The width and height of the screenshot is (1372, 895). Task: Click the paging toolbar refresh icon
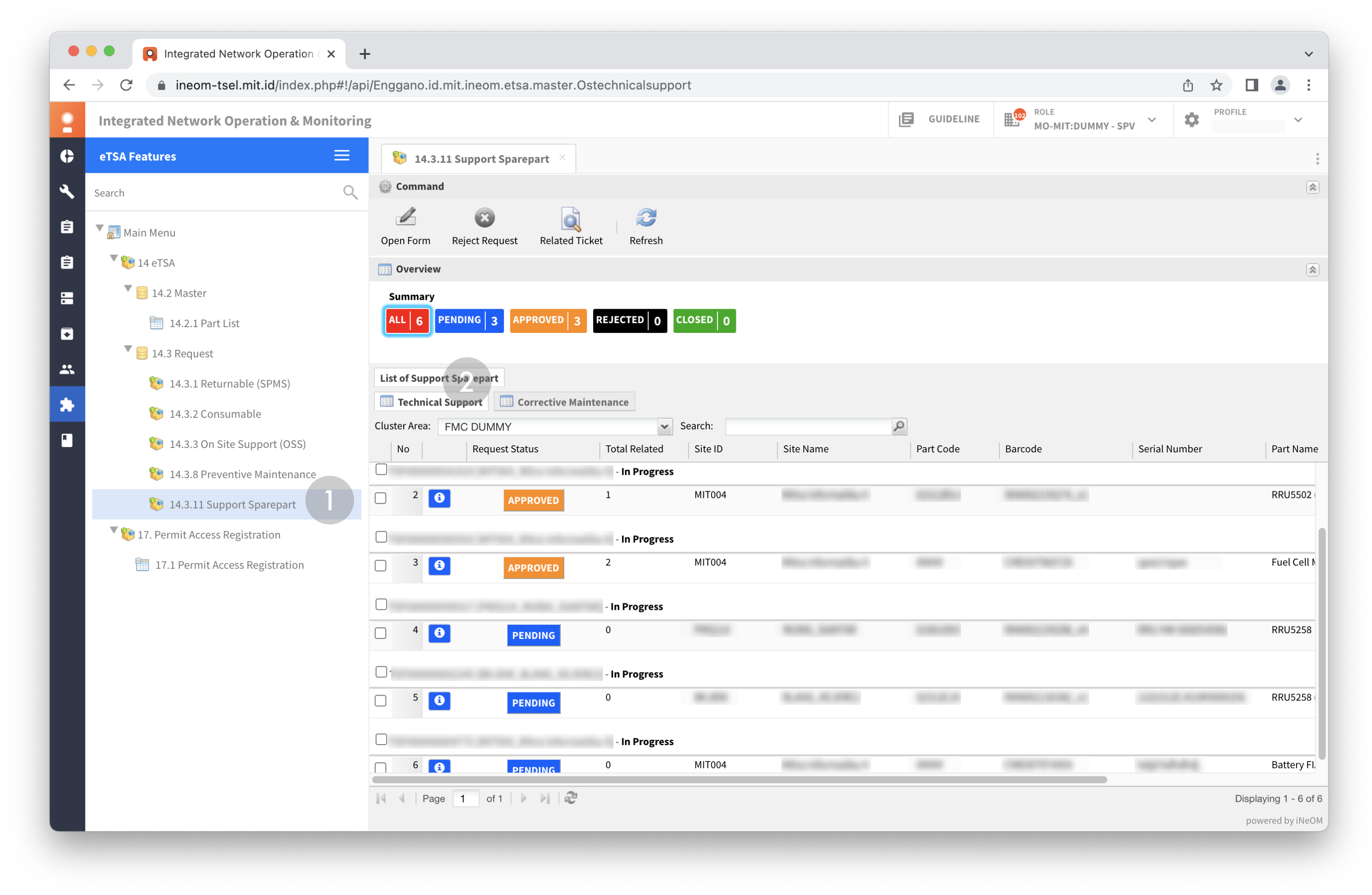click(571, 798)
